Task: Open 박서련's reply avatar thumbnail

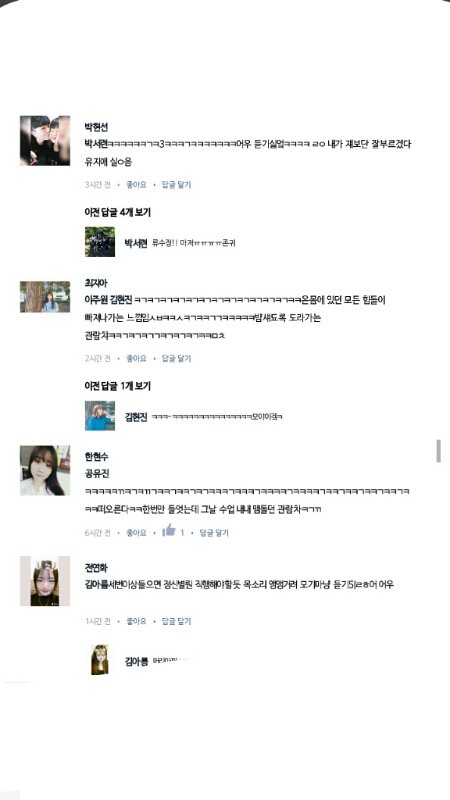Action: [x=100, y=242]
